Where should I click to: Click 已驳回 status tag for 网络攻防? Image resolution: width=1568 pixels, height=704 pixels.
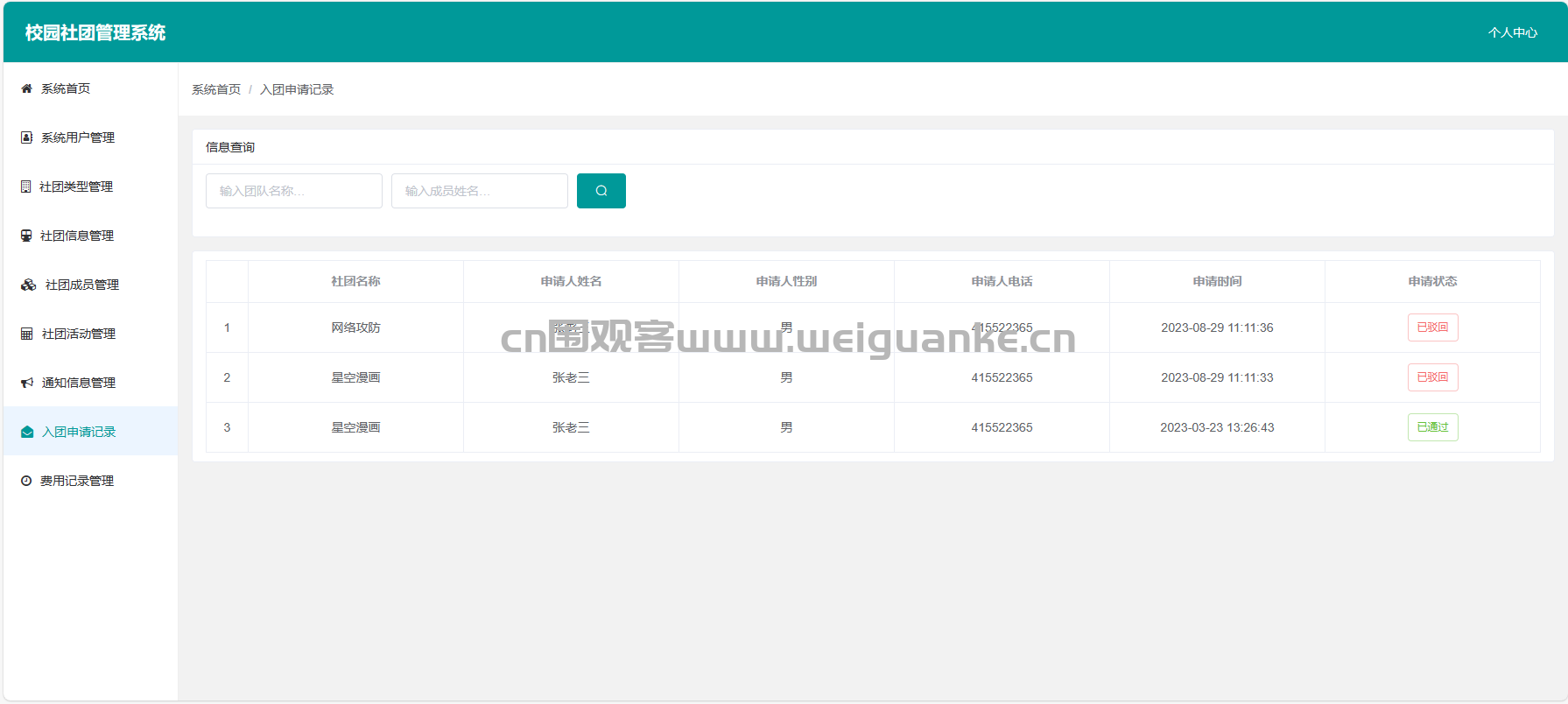pos(1432,327)
